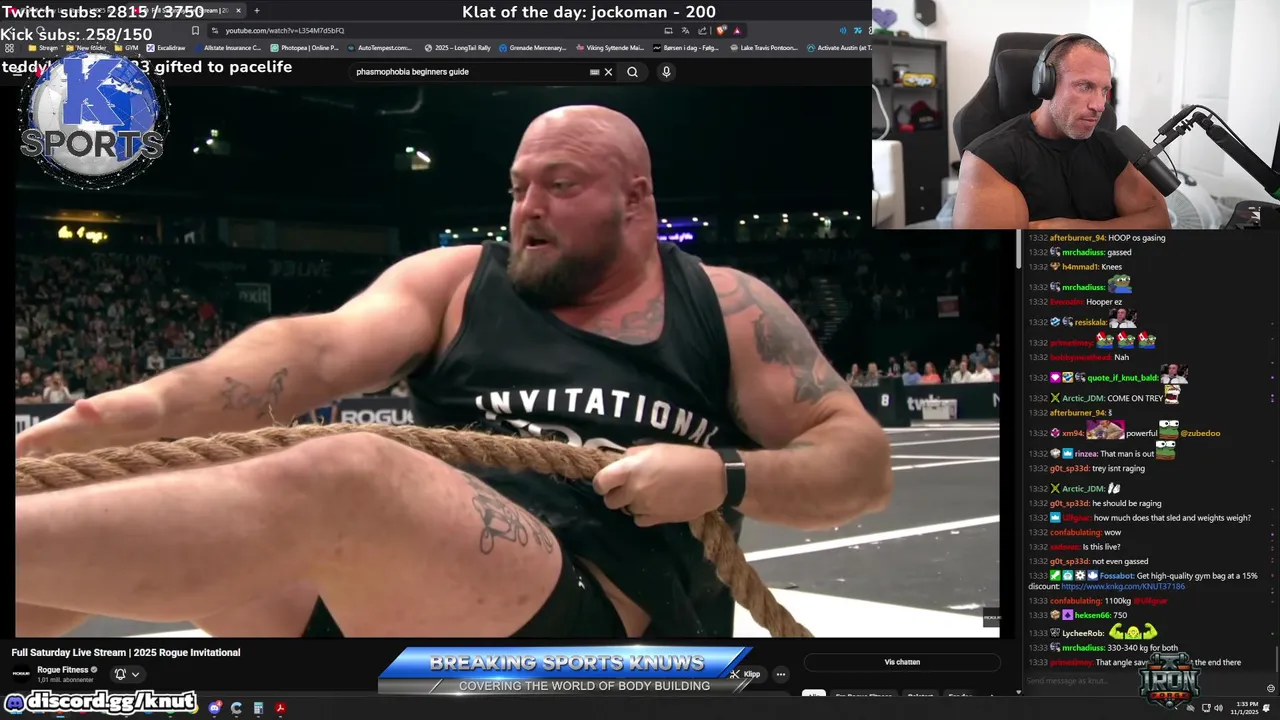Click the video title Full Saturday Live Stream

126,653
